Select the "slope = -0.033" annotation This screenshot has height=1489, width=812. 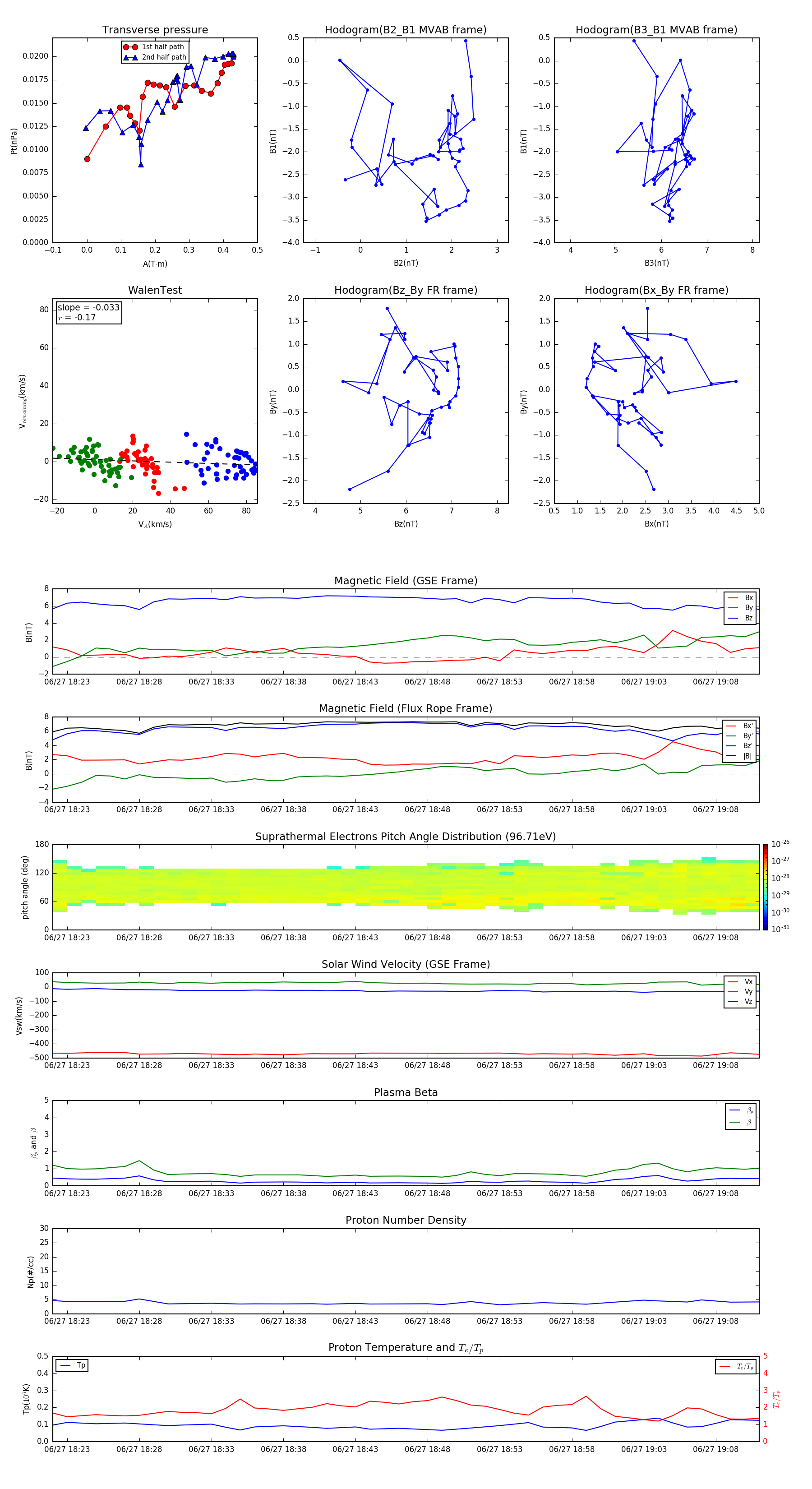tap(88, 308)
